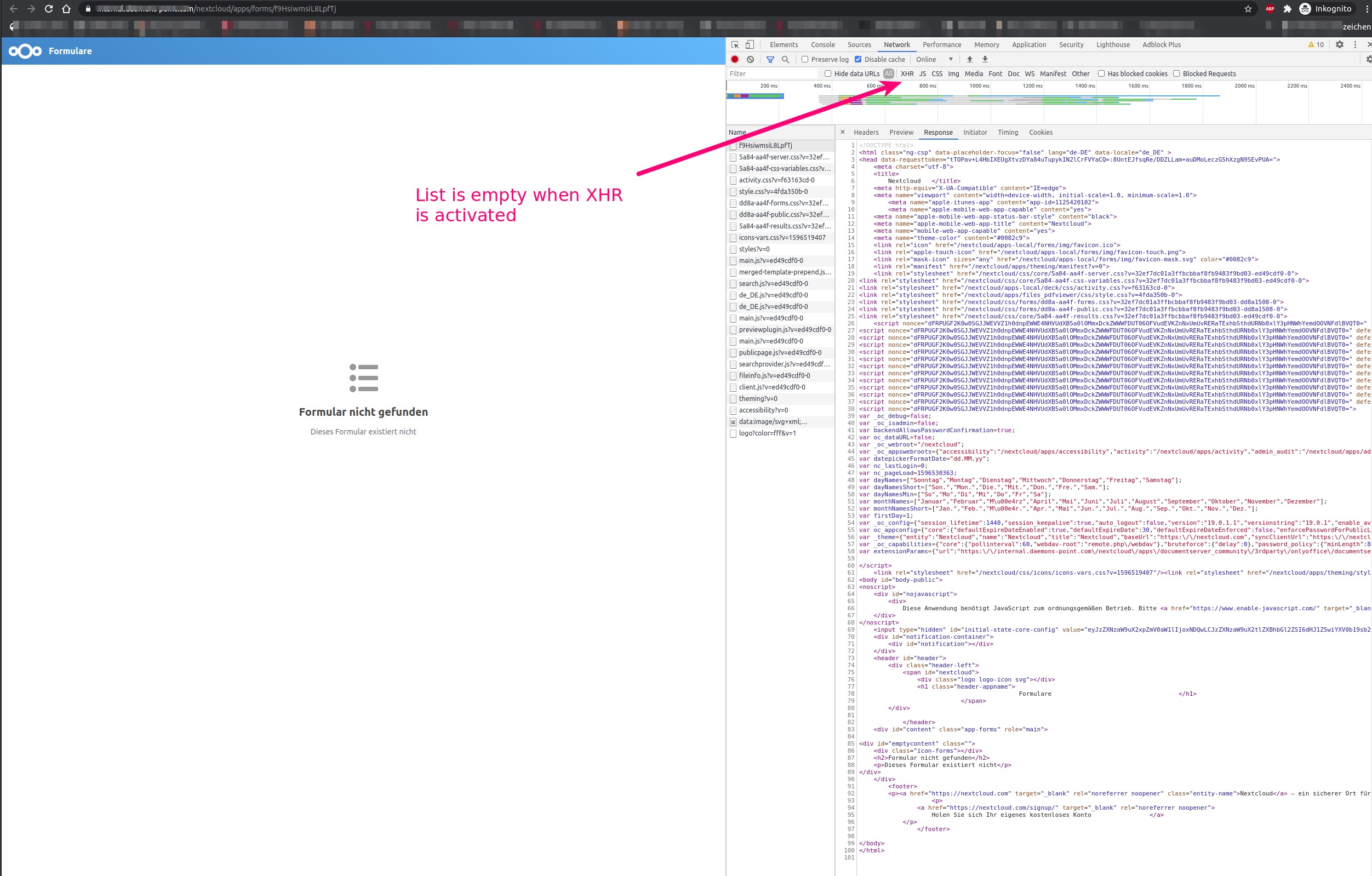Open the network search magnifier
The width and height of the screenshot is (1372, 876).
coord(786,59)
